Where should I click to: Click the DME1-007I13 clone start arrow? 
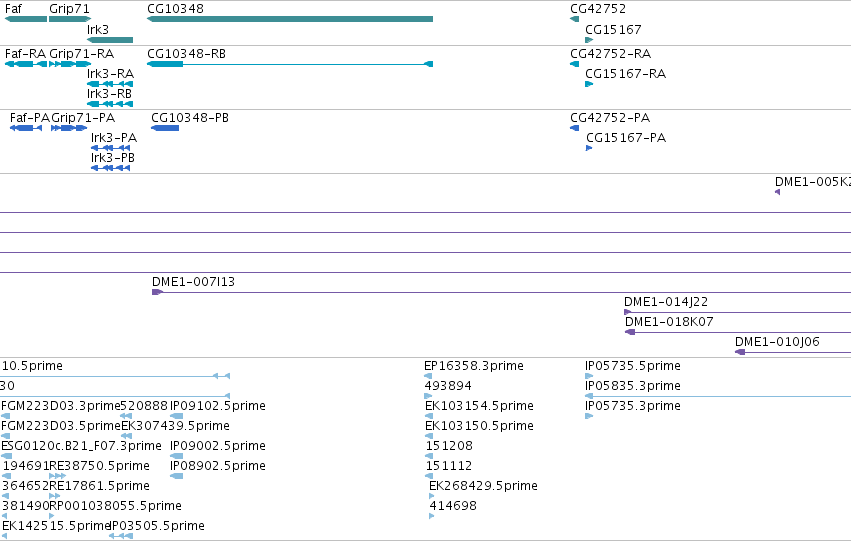tap(157, 292)
